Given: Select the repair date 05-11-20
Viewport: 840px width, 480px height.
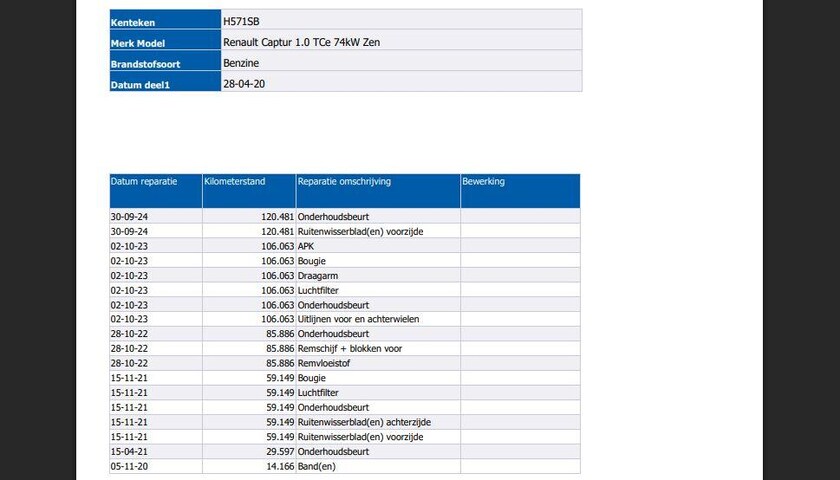Looking at the screenshot, I should (x=129, y=467).
